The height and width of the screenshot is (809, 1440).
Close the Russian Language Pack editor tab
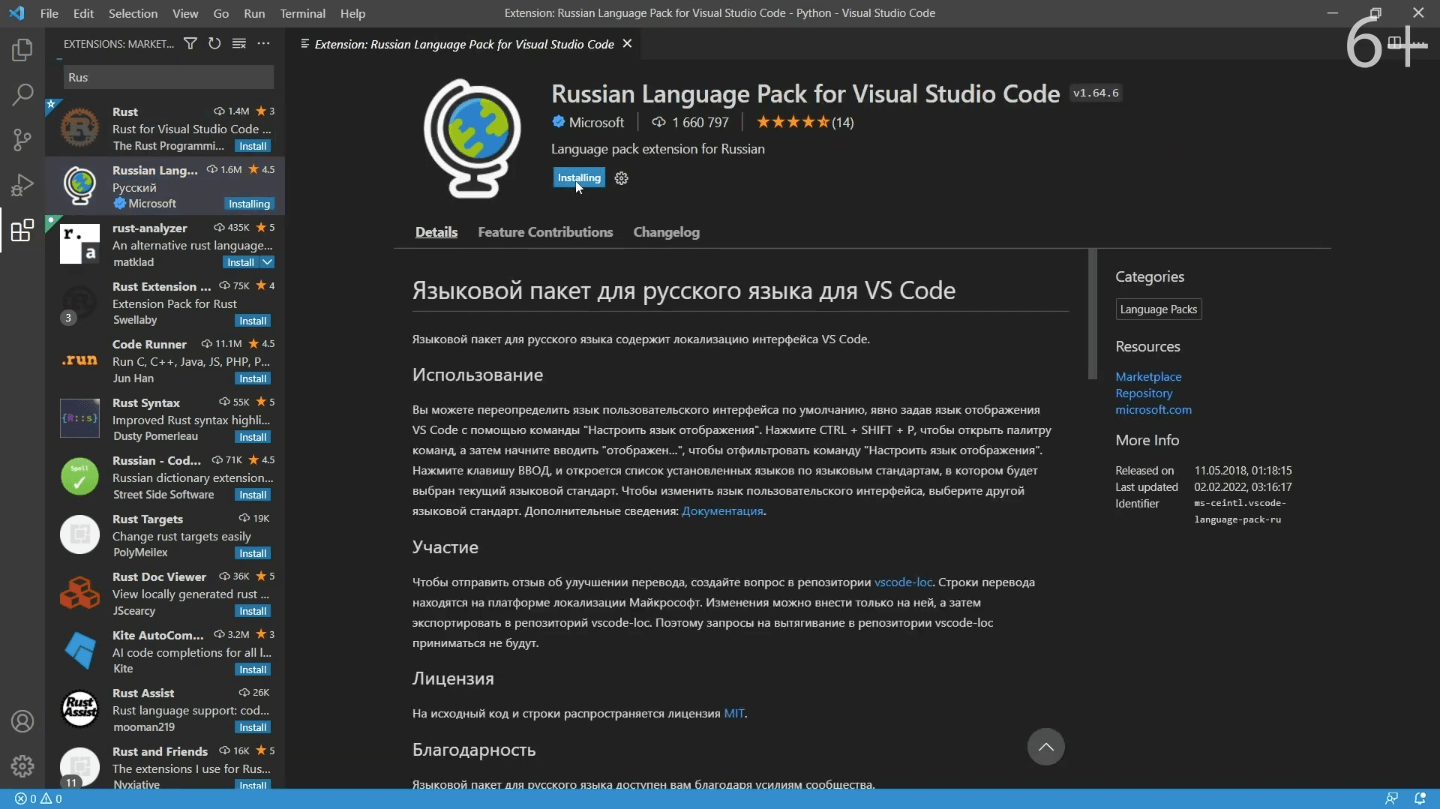pos(627,44)
